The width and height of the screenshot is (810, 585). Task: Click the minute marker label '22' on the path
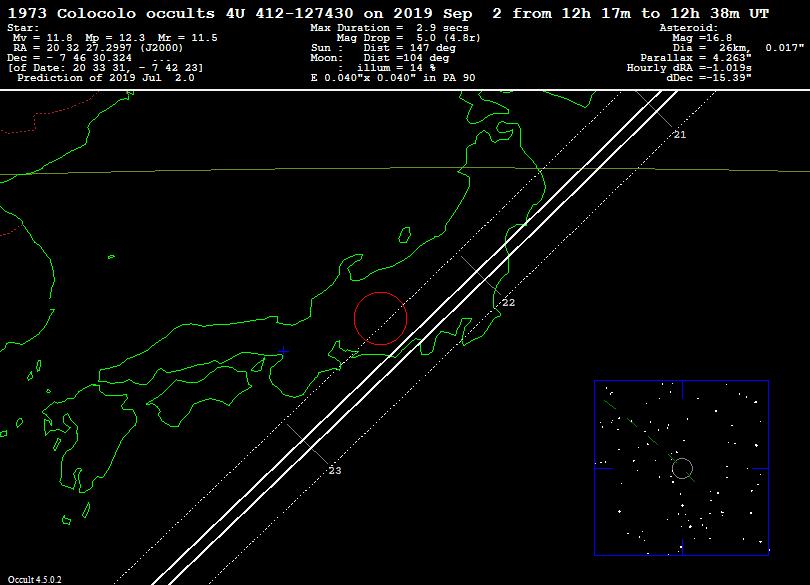508,302
